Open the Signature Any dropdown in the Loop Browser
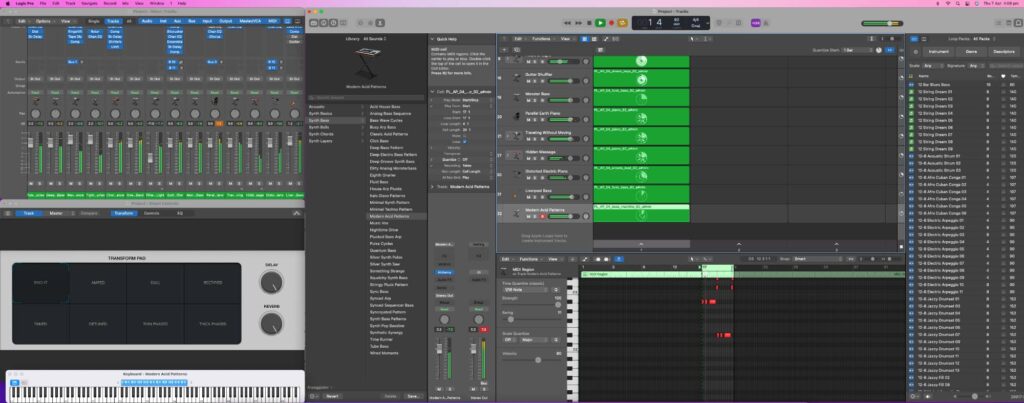 974,66
